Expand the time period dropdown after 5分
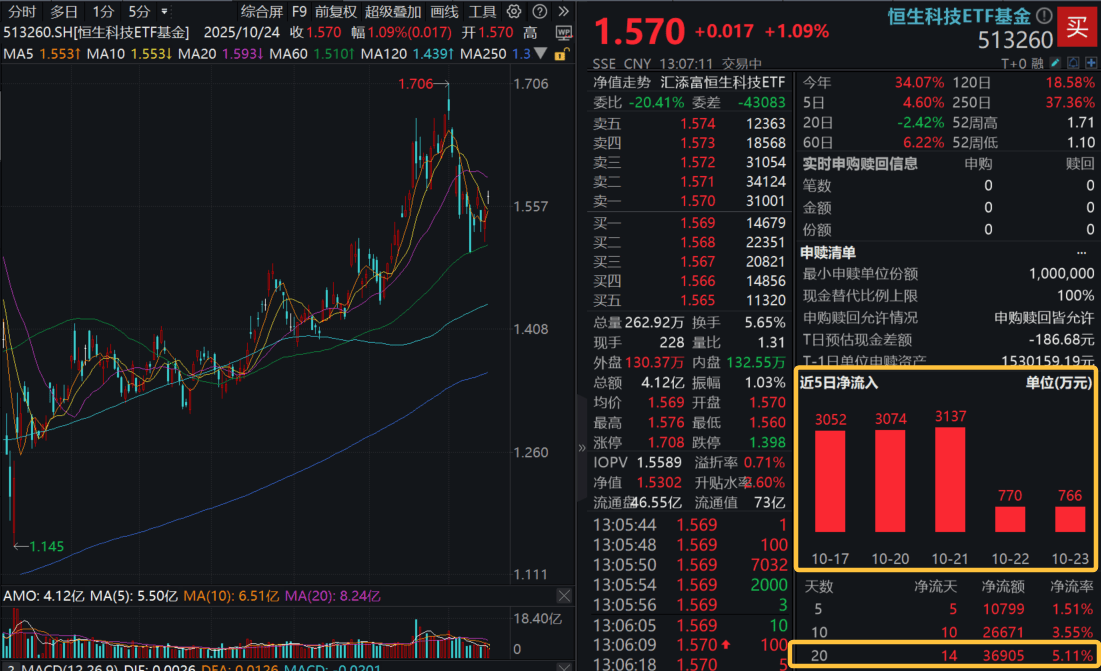Viewport: 1101px width, 671px height. coord(164,12)
